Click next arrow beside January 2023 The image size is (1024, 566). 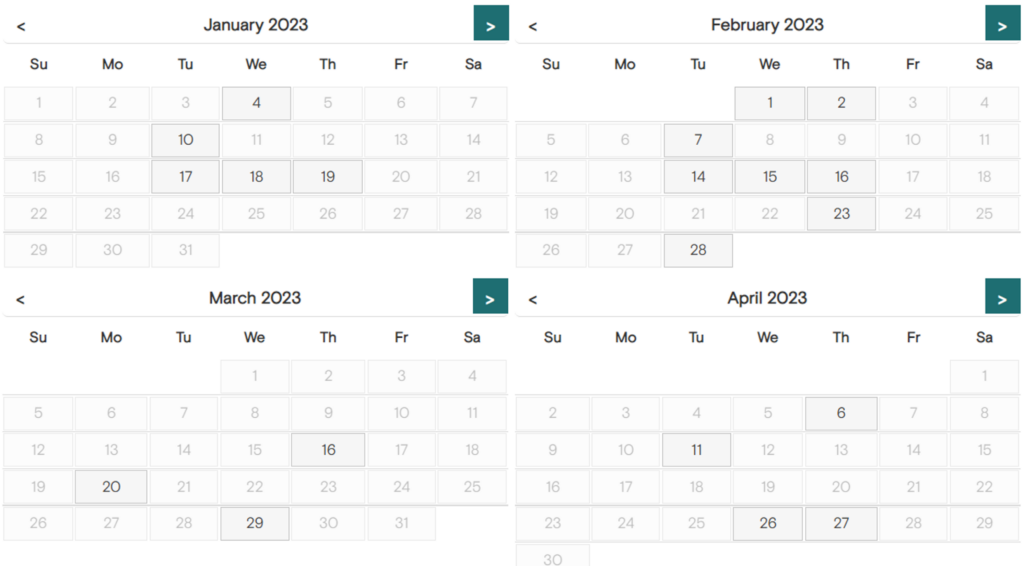click(491, 23)
